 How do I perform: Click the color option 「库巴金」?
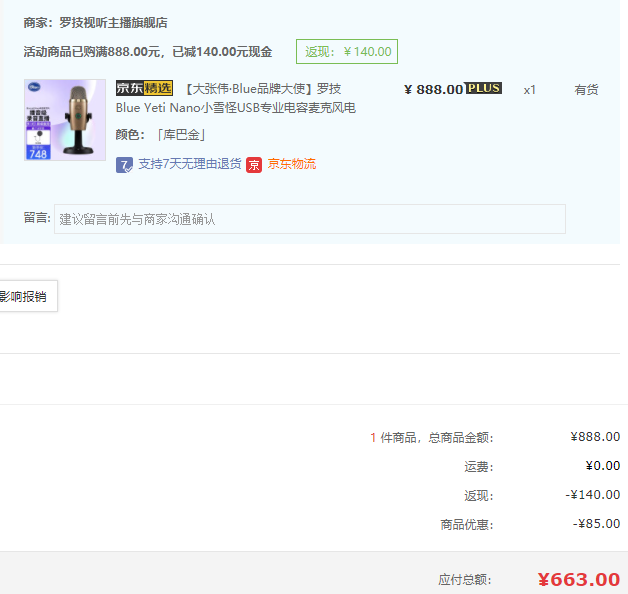181,135
